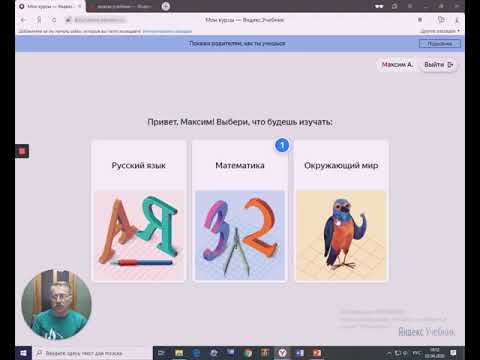This screenshot has height=360, width=480.
Task: Click the blue notification badge on Математика
Action: (x=282, y=145)
